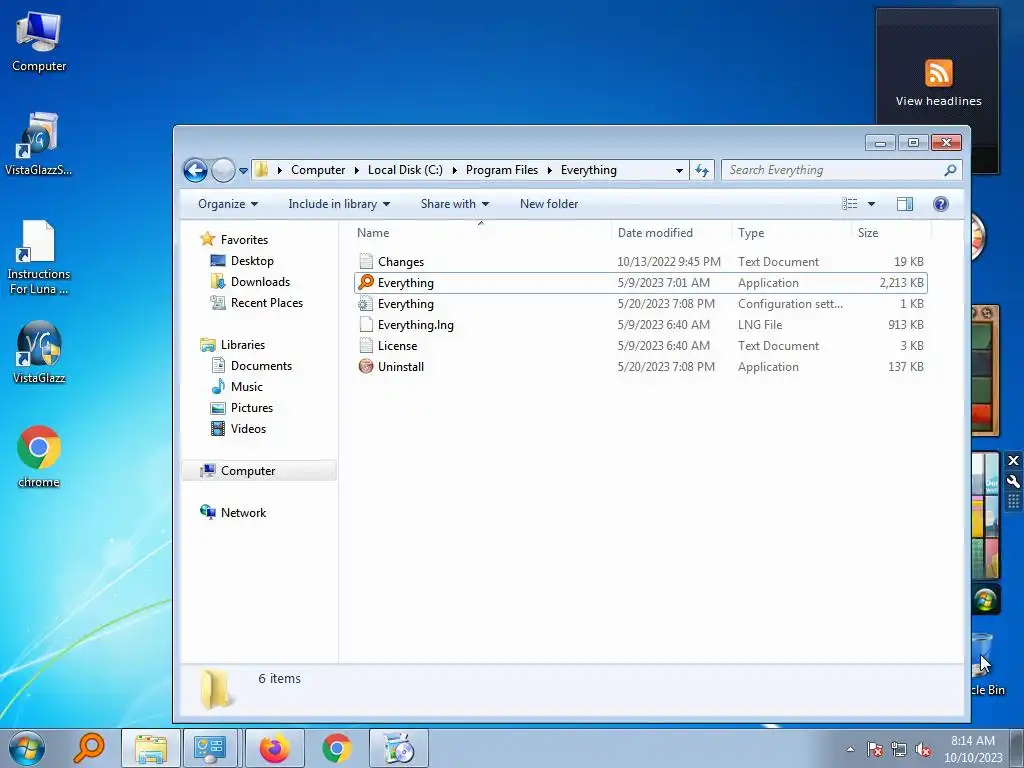Launch Firefox from the taskbar

[274, 748]
